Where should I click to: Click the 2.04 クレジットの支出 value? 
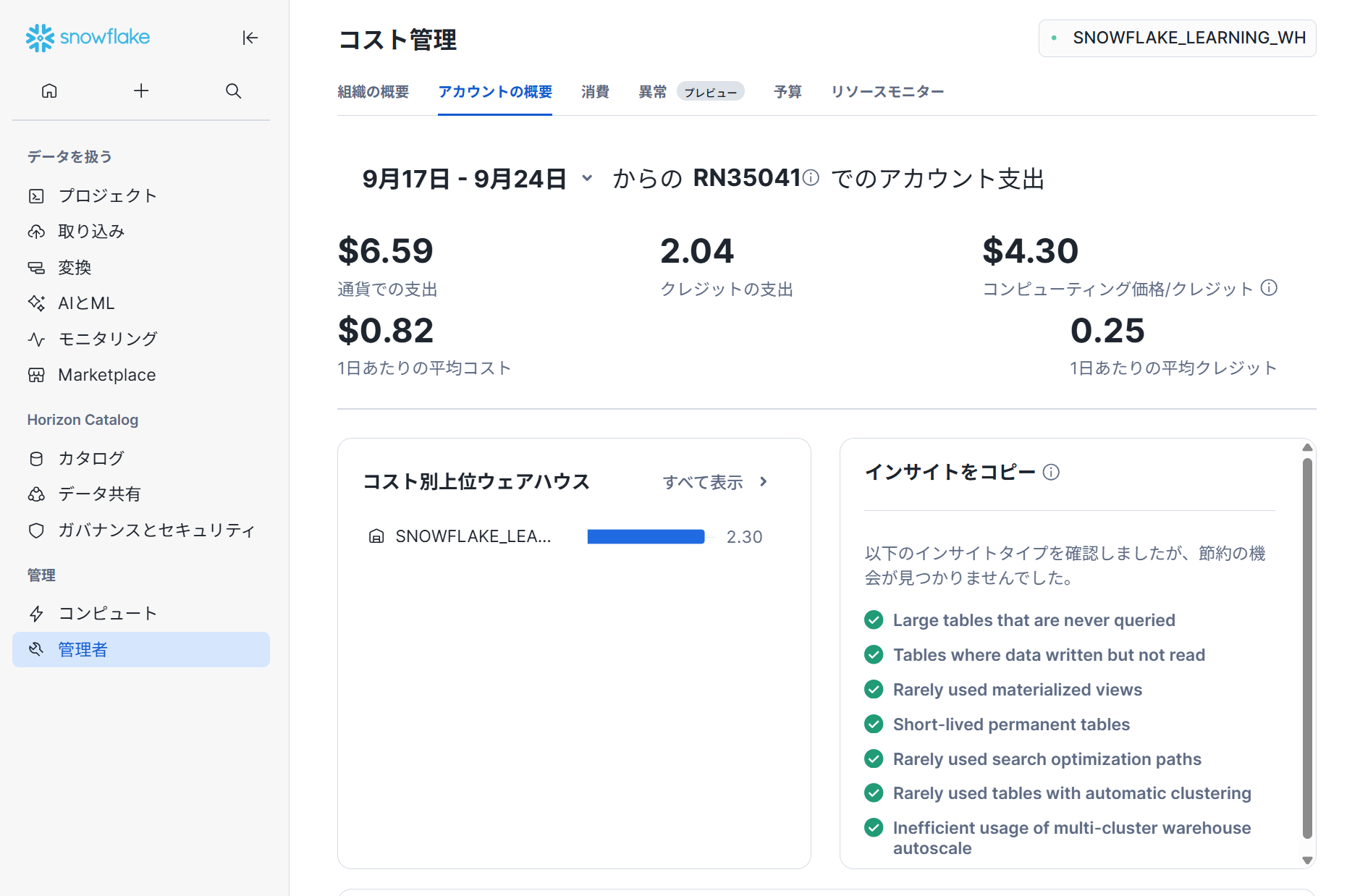point(697,251)
